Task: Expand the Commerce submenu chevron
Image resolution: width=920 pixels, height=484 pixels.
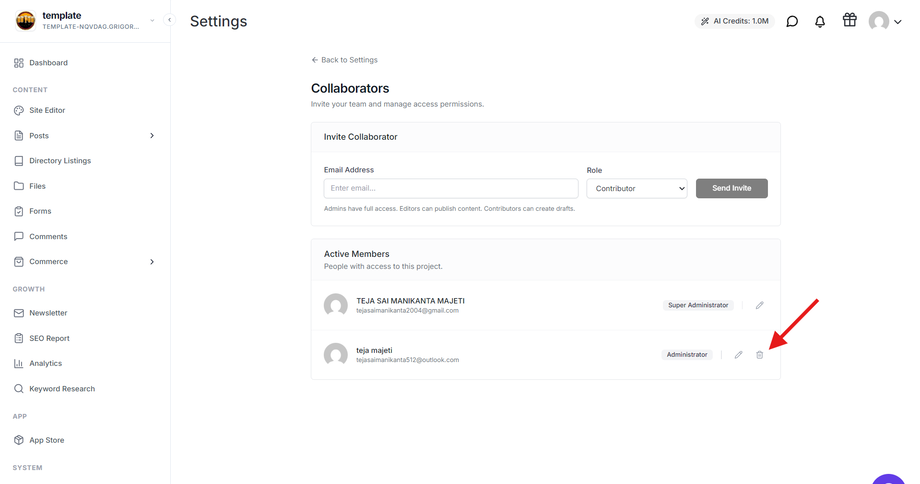Action: (152, 262)
